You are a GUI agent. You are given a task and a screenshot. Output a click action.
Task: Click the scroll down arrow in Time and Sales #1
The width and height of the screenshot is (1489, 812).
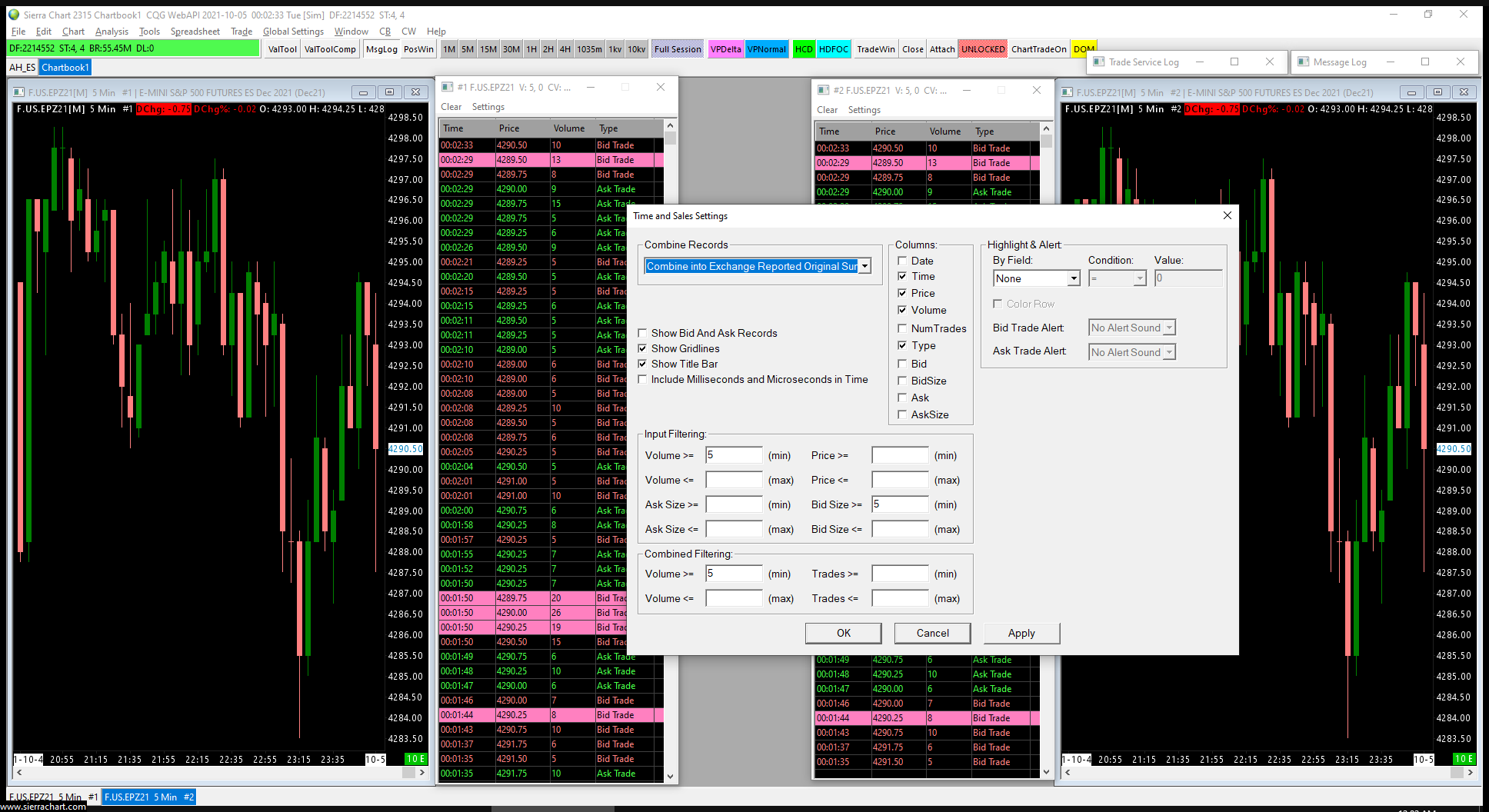(670, 776)
